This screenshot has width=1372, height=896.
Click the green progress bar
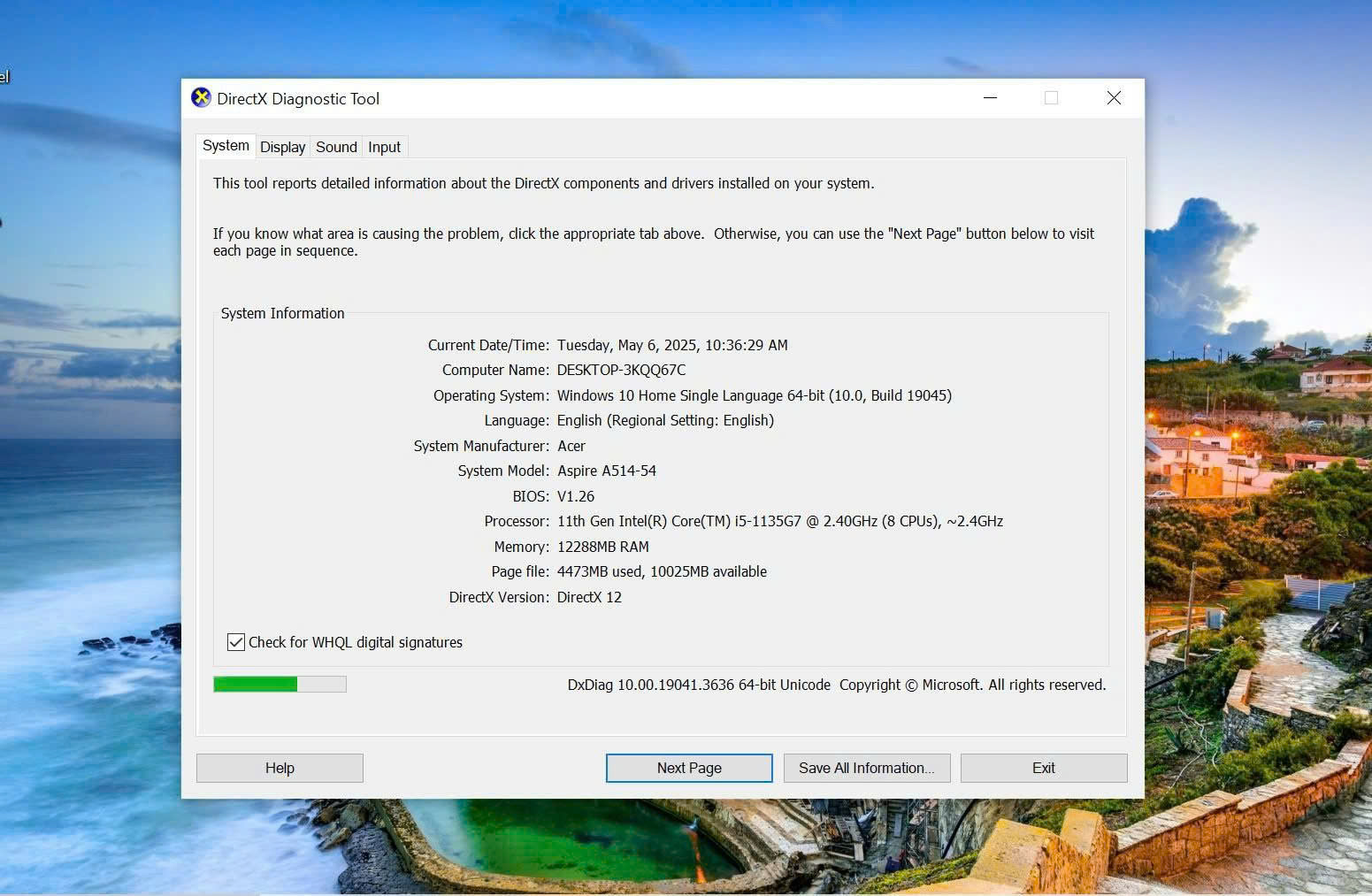[x=280, y=684]
